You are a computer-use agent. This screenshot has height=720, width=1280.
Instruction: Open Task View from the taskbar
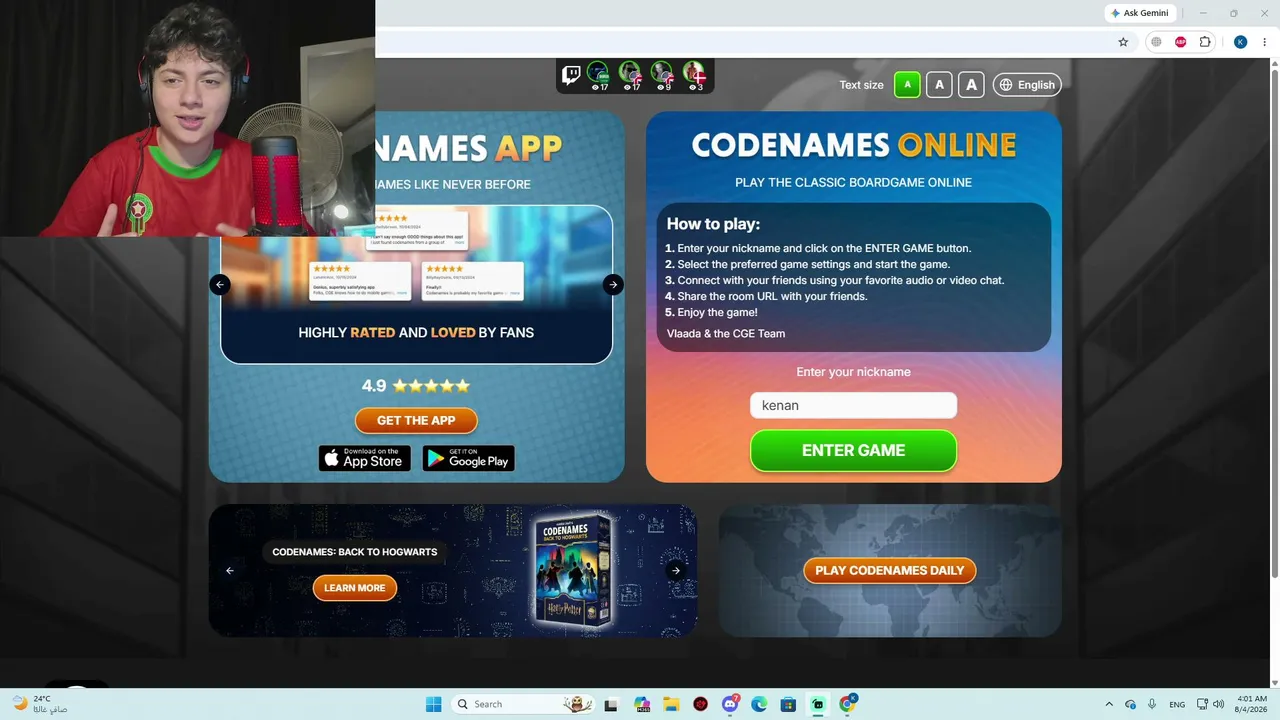coord(611,704)
